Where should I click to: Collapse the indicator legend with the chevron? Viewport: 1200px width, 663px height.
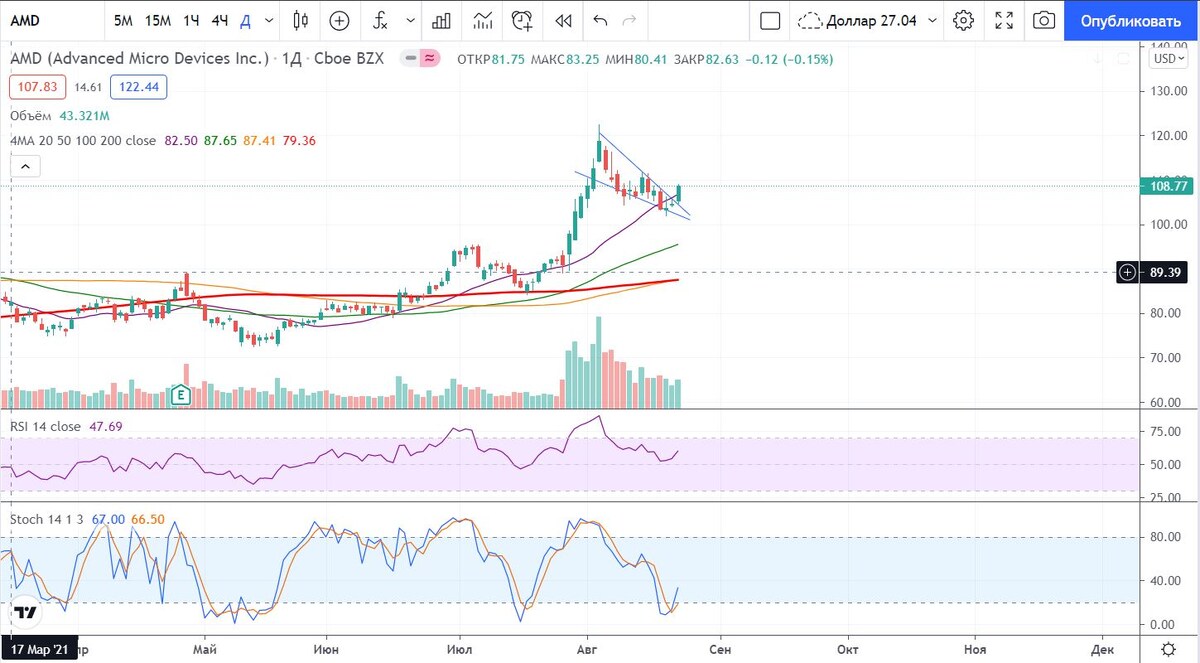click(x=26, y=167)
